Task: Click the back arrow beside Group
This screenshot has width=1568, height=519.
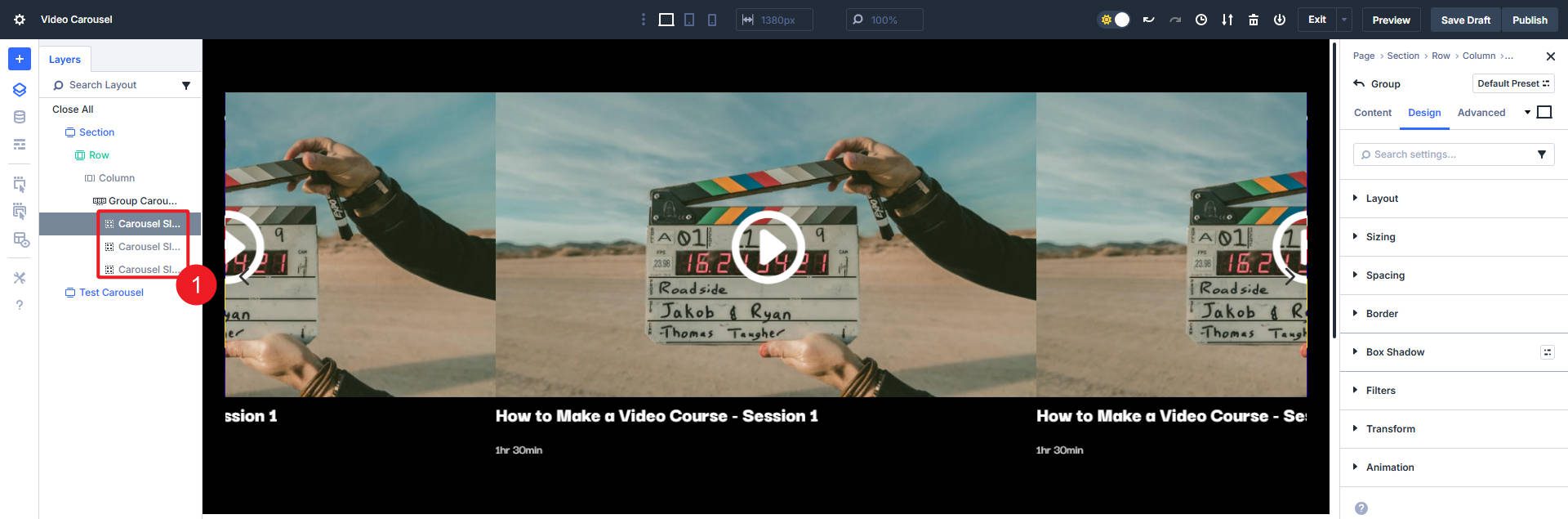Action: point(1359,83)
